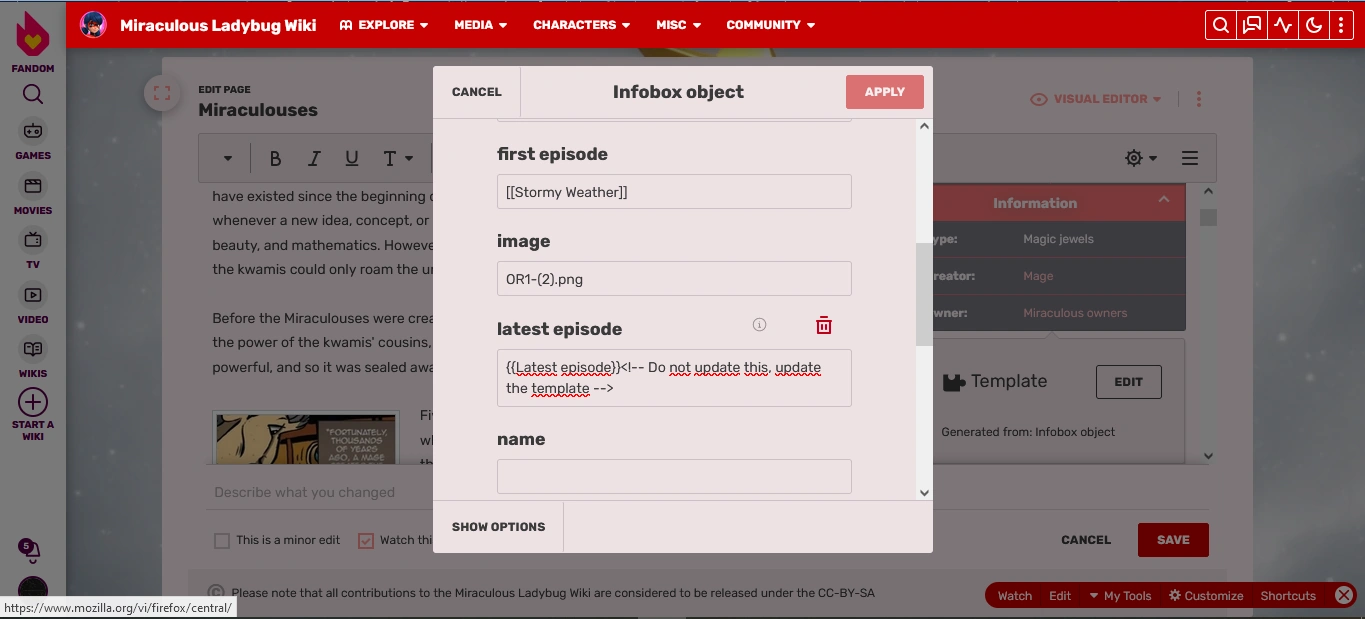View recent wiki activity pulse icon

click(x=1283, y=25)
